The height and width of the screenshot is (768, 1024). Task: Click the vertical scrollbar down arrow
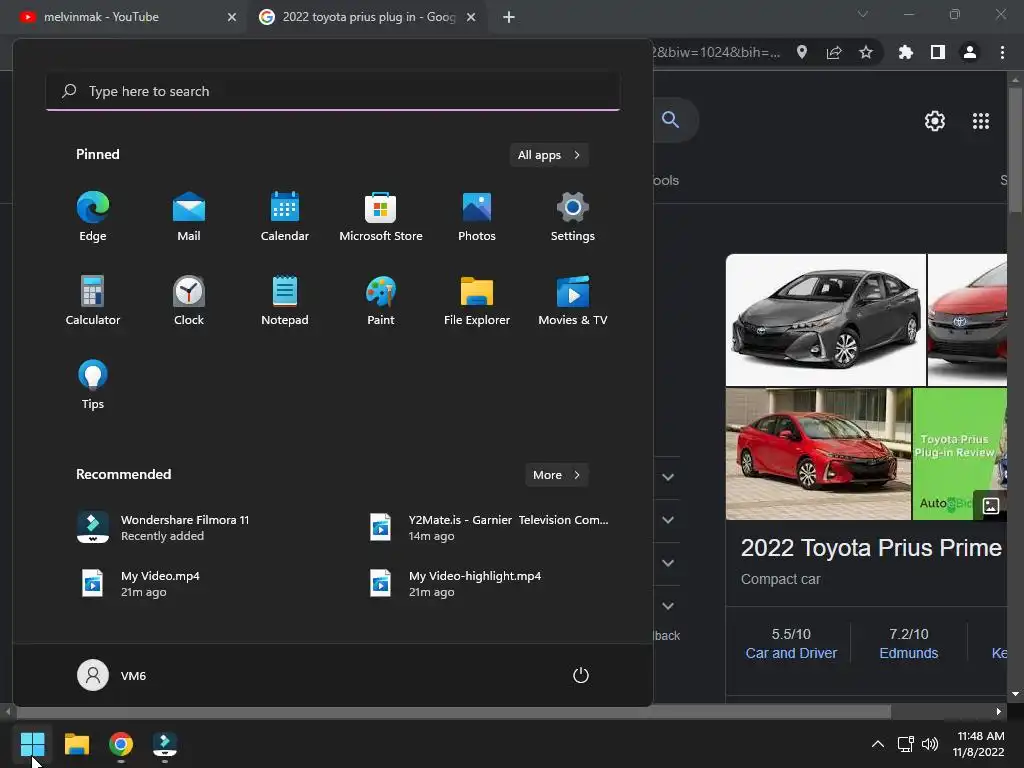click(x=1015, y=694)
